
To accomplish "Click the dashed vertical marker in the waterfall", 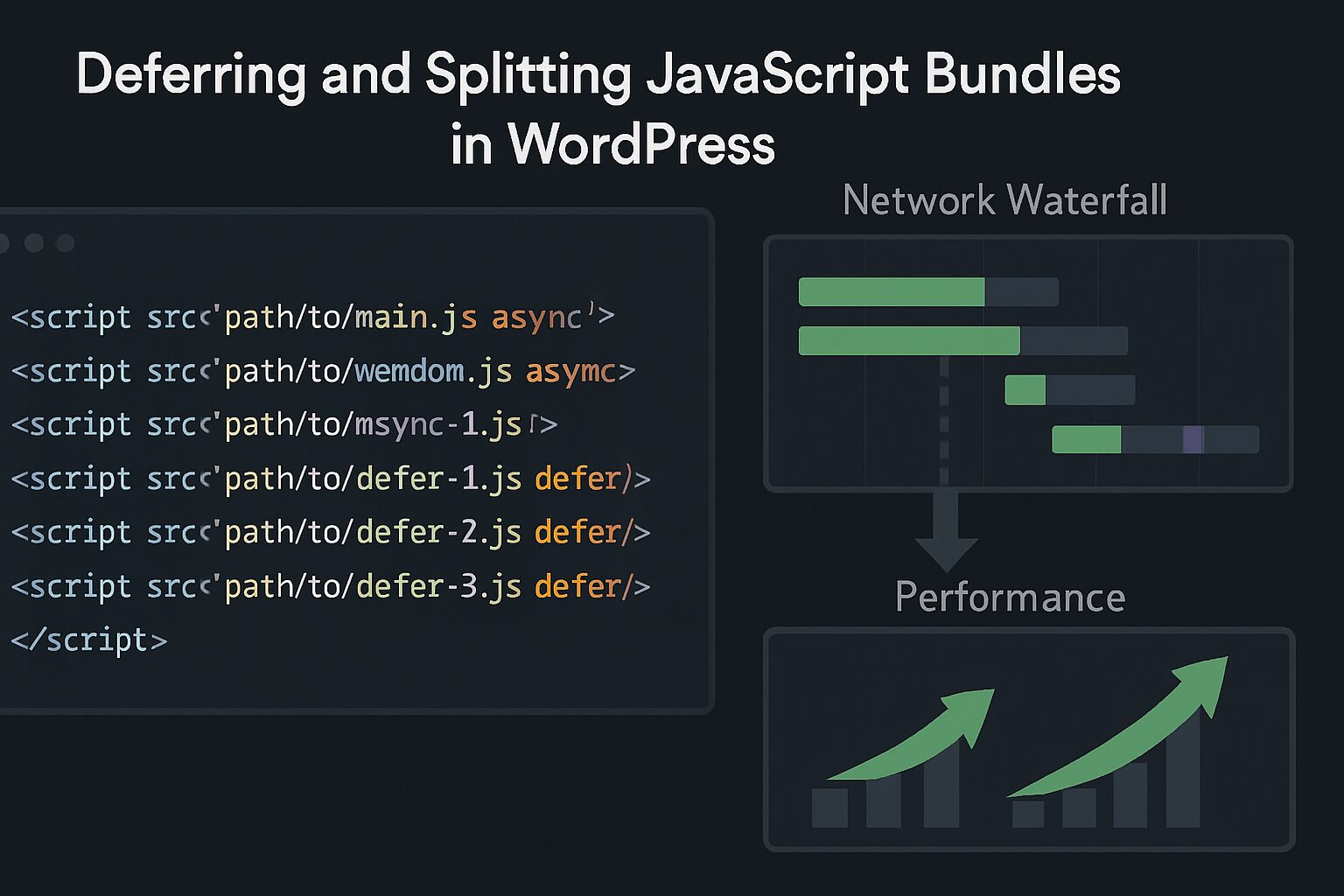I will click(x=944, y=420).
